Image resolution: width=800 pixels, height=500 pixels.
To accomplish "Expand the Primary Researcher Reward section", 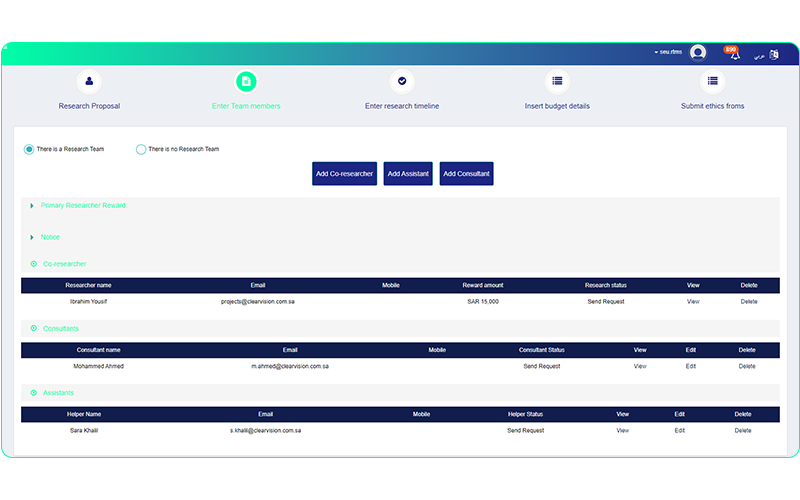I will (32, 205).
